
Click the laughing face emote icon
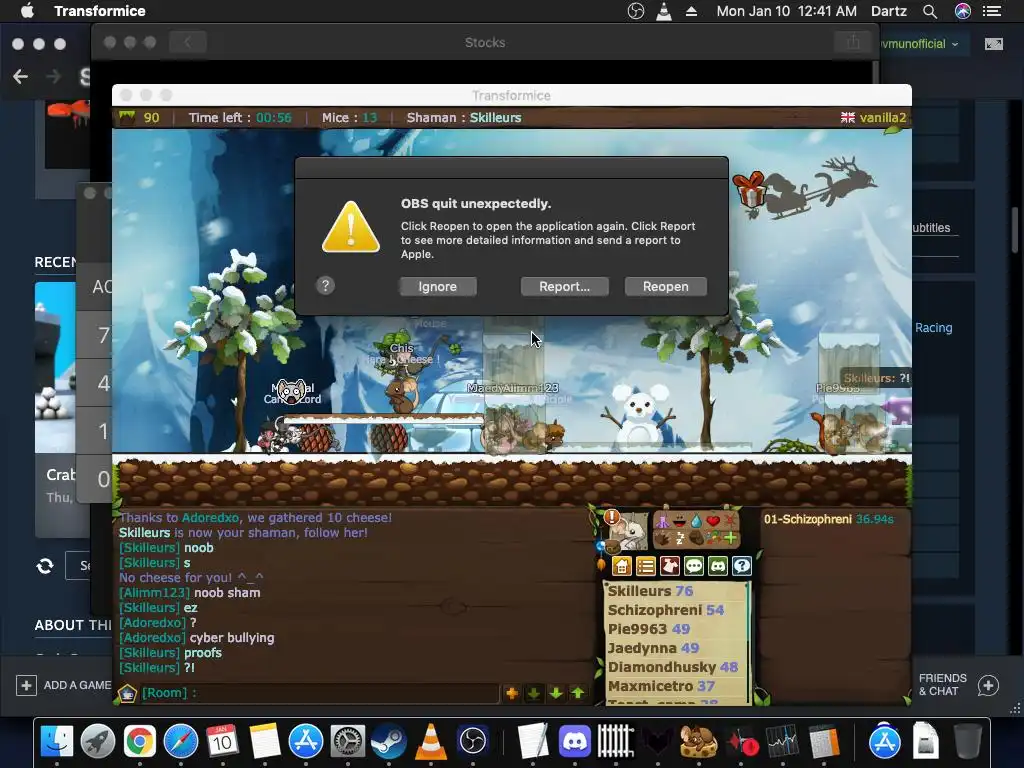[x=680, y=521]
